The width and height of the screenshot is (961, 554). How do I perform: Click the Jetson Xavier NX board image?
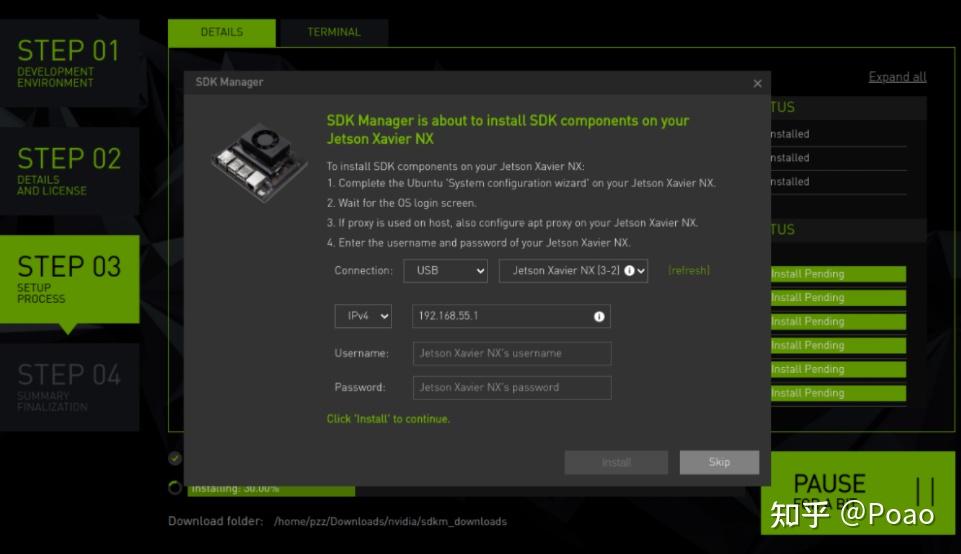[260, 161]
